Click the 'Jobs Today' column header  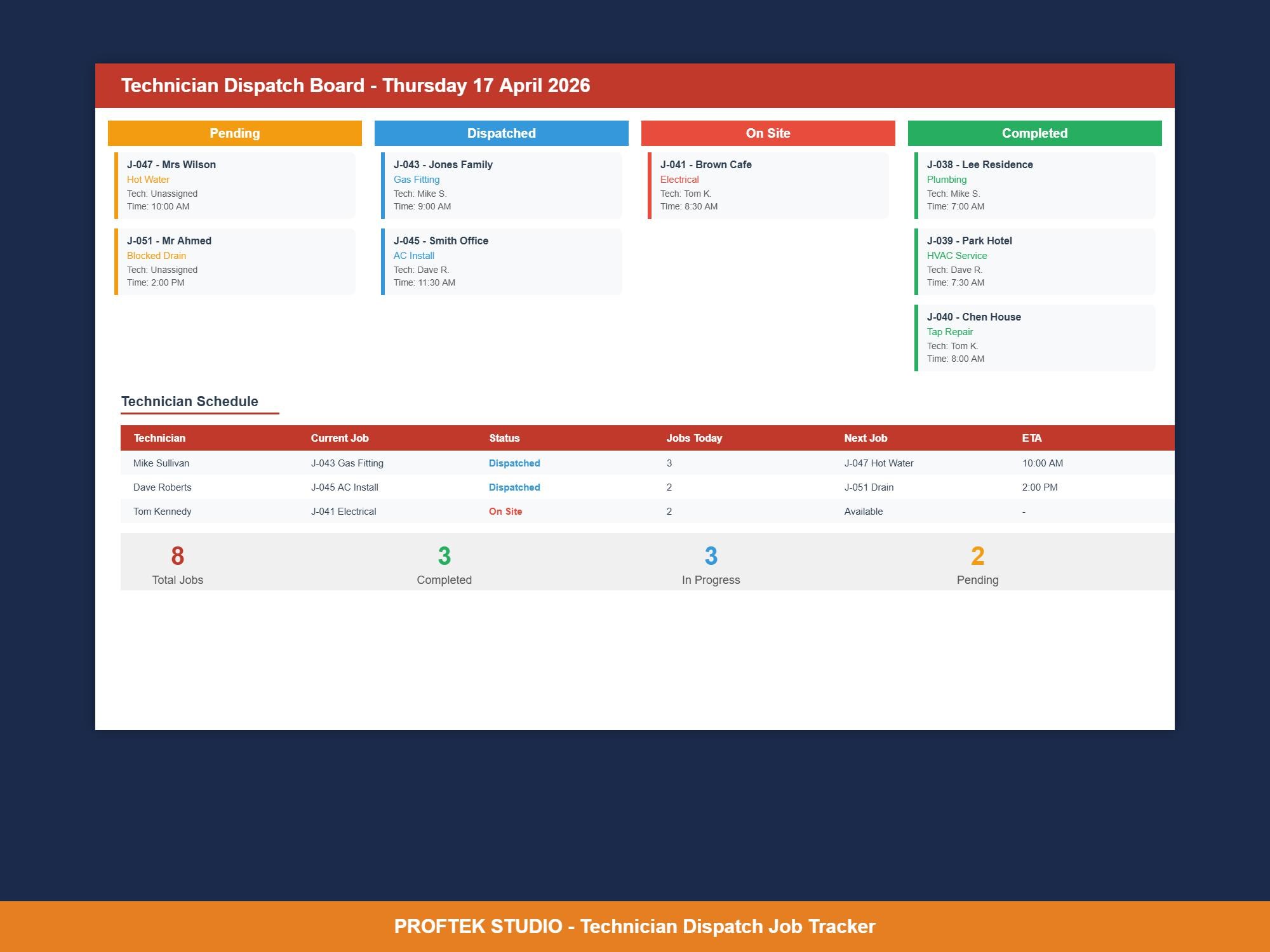(x=694, y=438)
